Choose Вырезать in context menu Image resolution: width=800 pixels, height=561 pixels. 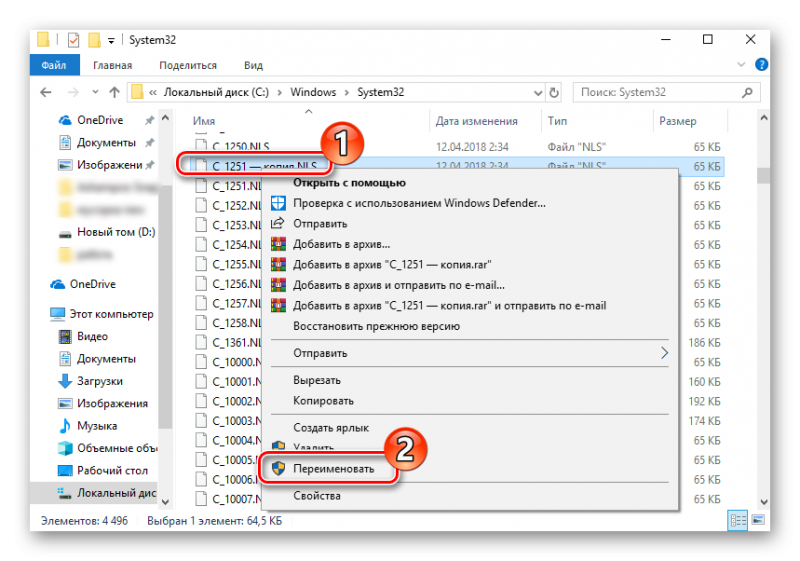click(x=317, y=380)
